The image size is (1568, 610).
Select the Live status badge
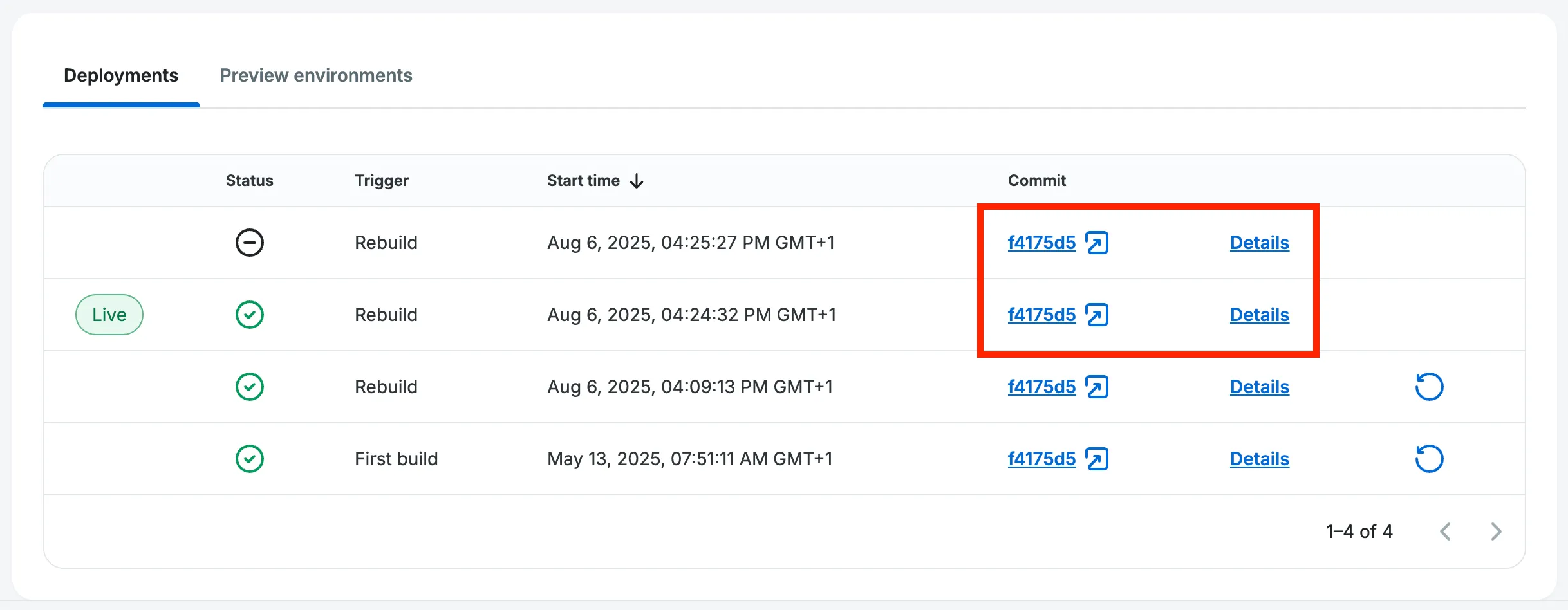(109, 315)
